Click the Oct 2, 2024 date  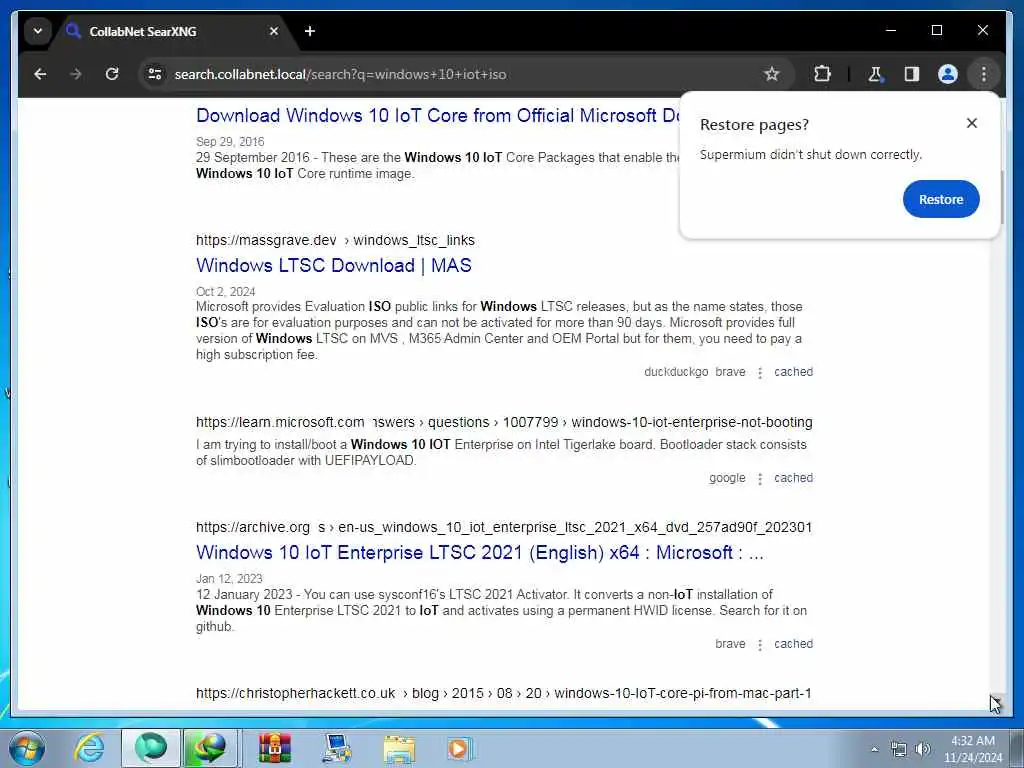[x=225, y=291]
